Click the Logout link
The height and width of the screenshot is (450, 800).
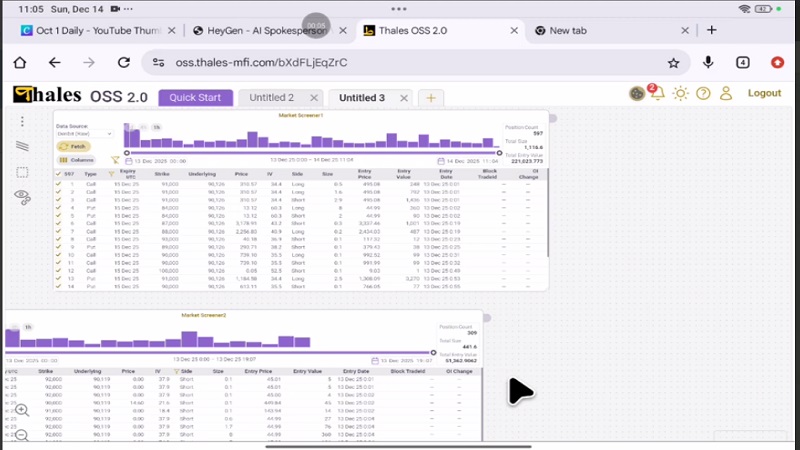764,94
